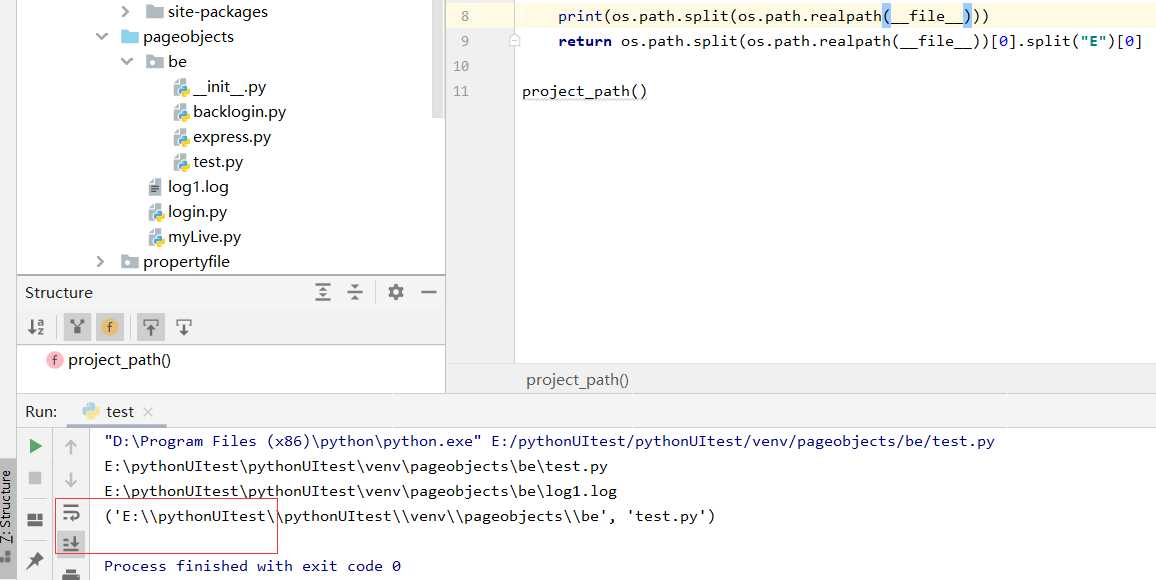Click the log1.log text file icon
Screen dimensions: 1156x580
pyautogui.click(x=155, y=187)
